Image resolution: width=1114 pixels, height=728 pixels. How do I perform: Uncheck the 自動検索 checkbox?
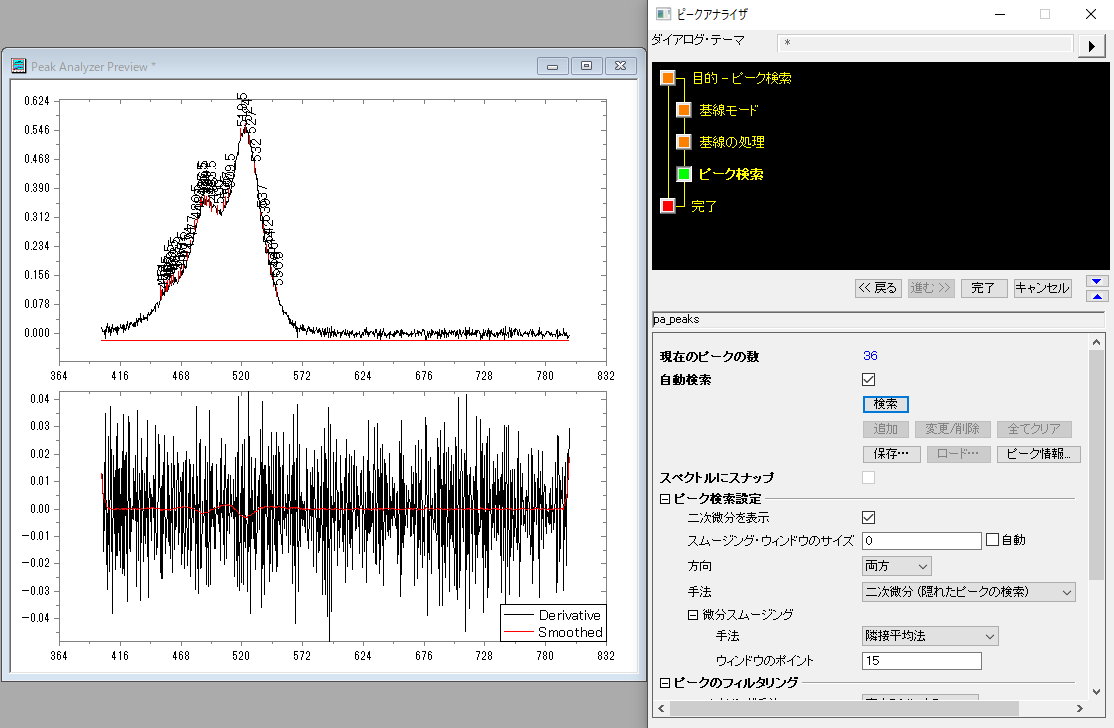pyautogui.click(x=868, y=380)
